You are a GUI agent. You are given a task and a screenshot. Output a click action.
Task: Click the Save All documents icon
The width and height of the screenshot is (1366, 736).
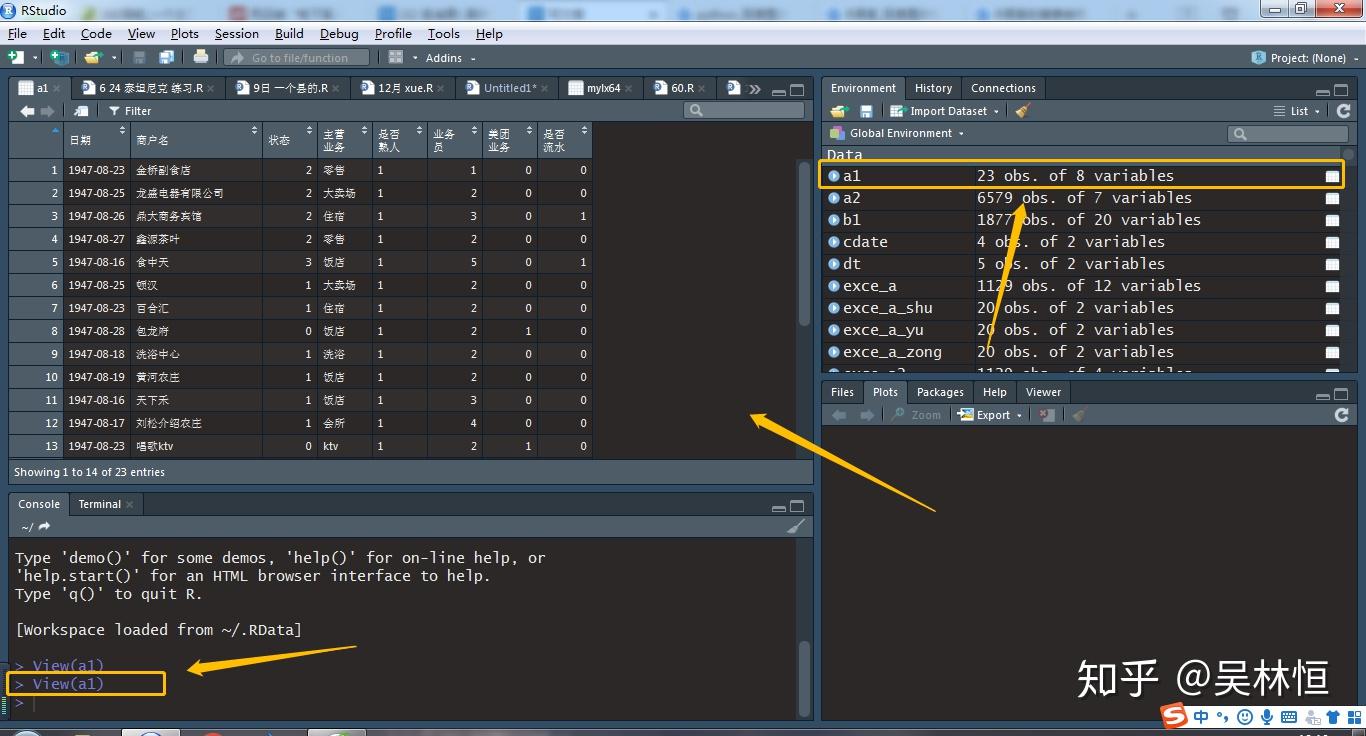166,58
